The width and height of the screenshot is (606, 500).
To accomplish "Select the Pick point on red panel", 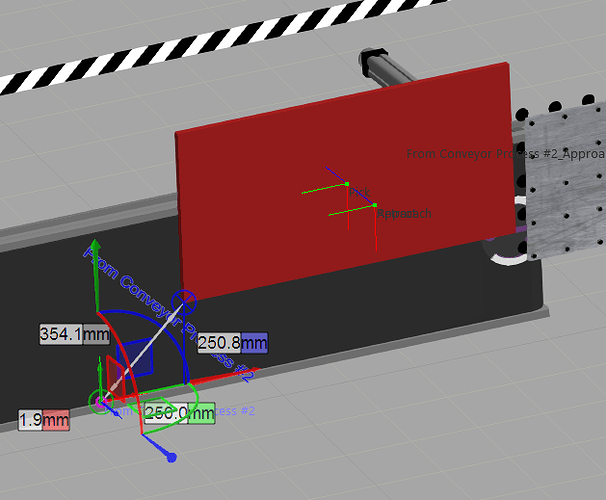I will [346, 184].
